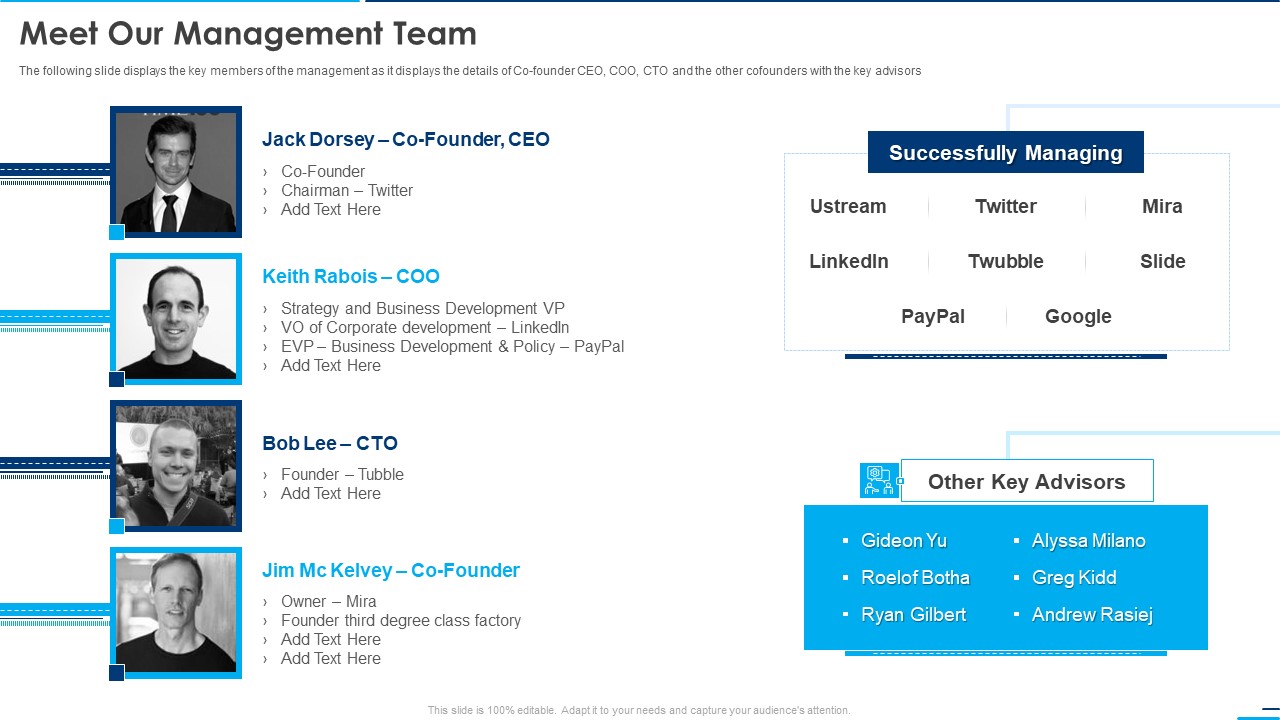Click the Other Key Advisors label box

(x=1027, y=481)
